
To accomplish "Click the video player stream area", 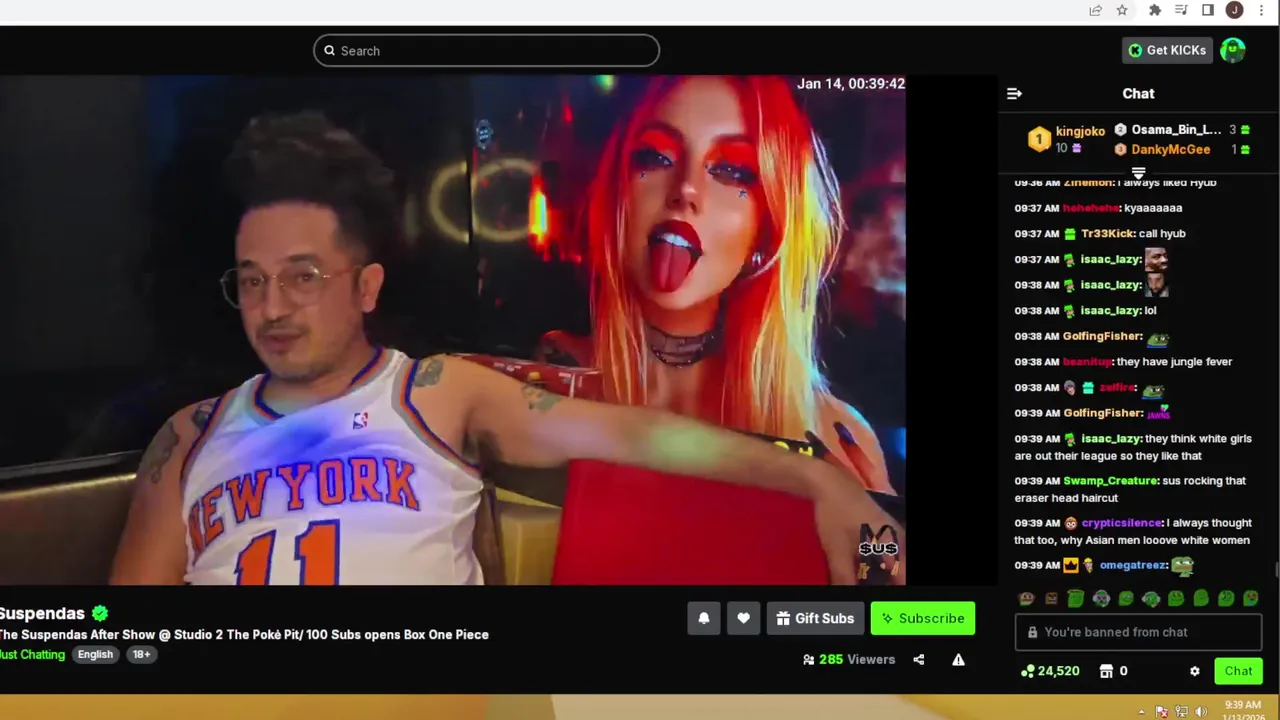I will click(x=452, y=330).
